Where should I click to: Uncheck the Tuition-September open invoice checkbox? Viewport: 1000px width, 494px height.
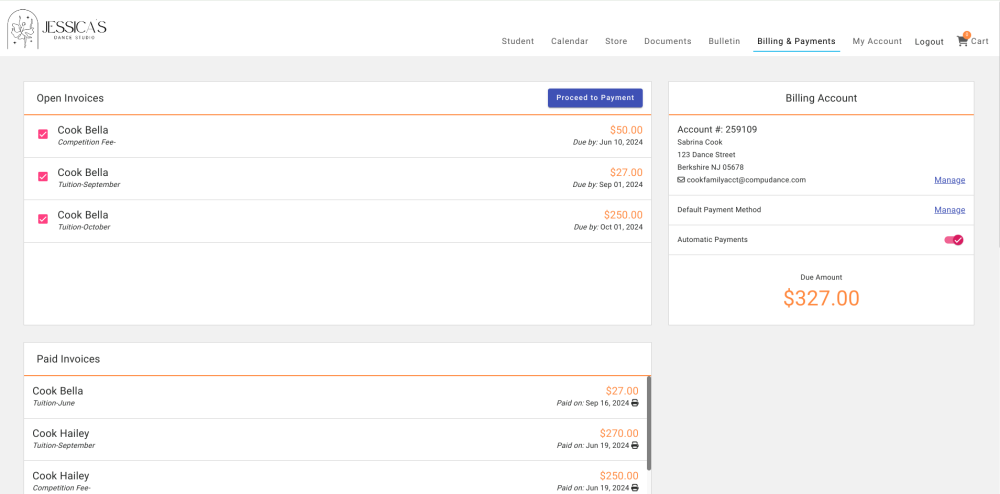click(x=43, y=177)
